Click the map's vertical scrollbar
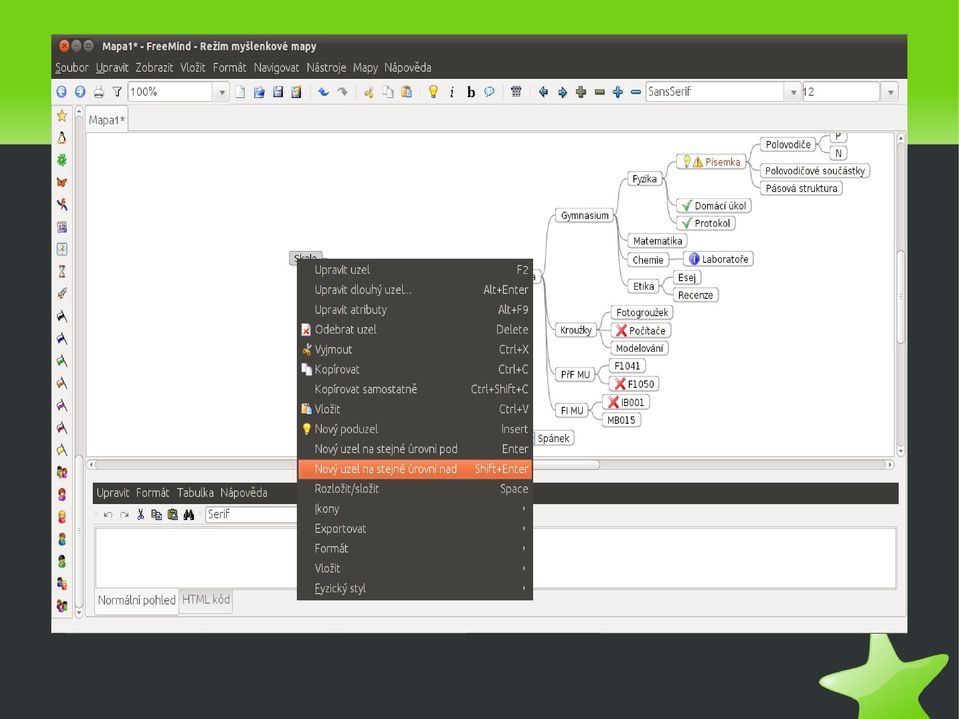The height and width of the screenshot is (719, 959). pos(900,295)
